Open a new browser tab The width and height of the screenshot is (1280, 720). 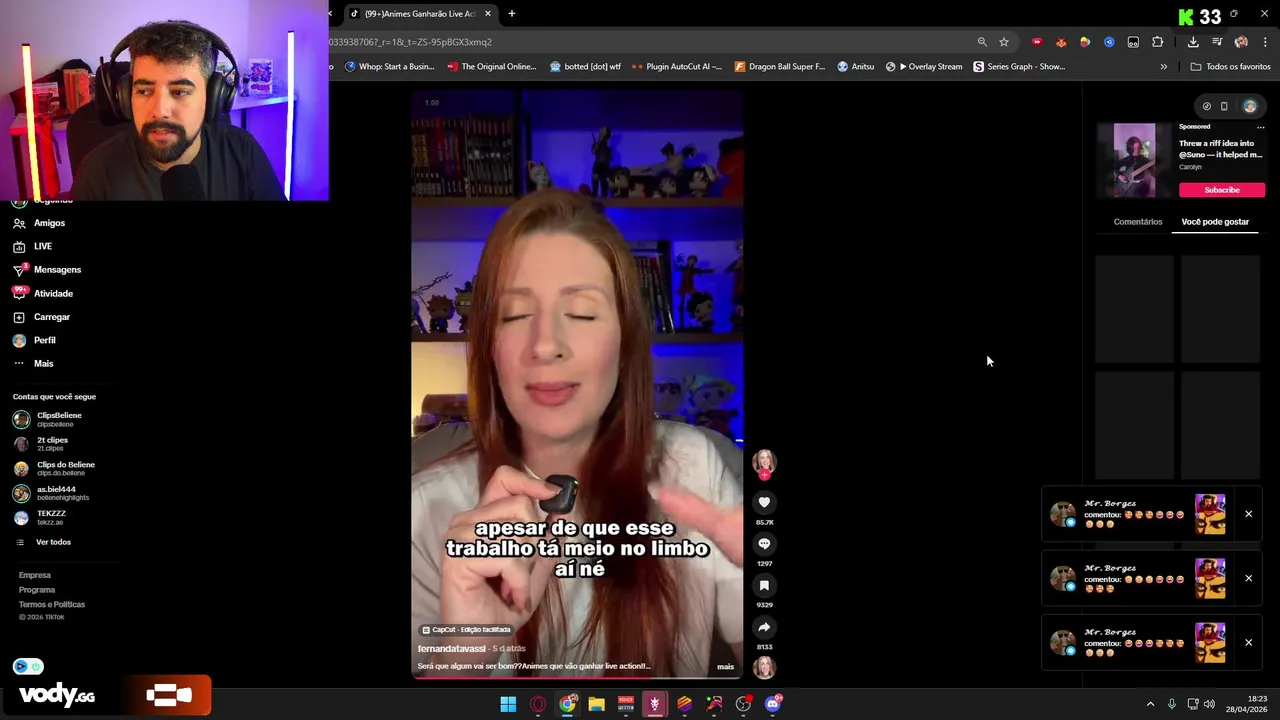coord(512,14)
